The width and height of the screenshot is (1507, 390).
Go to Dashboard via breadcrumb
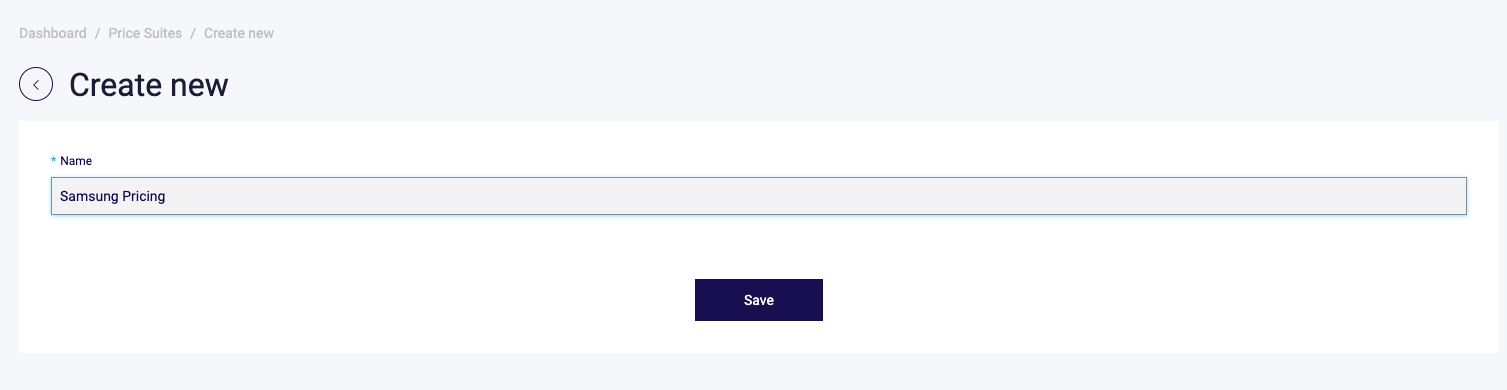click(53, 33)
